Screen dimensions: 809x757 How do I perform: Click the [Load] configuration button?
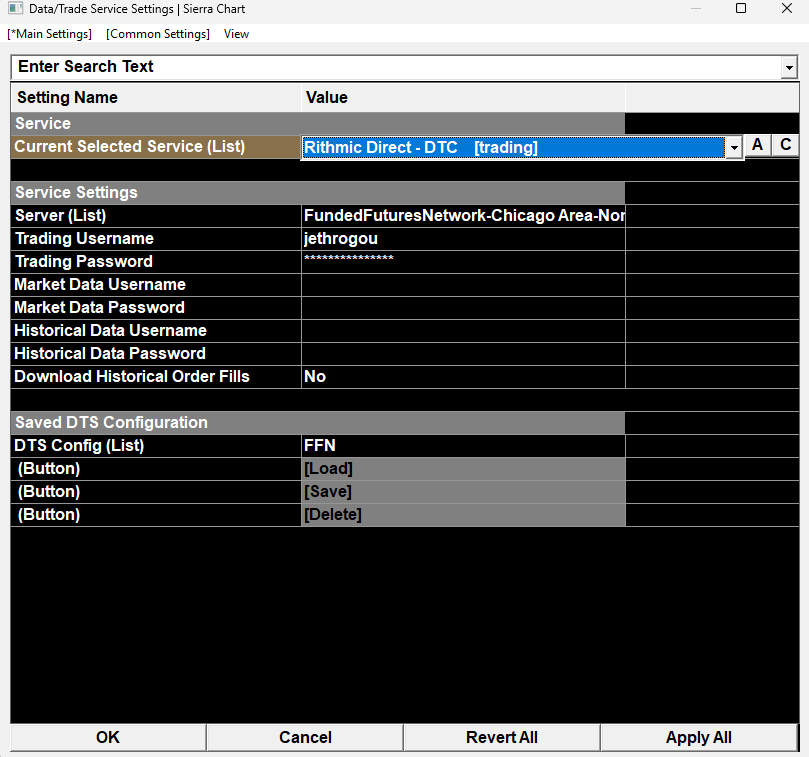463,469
